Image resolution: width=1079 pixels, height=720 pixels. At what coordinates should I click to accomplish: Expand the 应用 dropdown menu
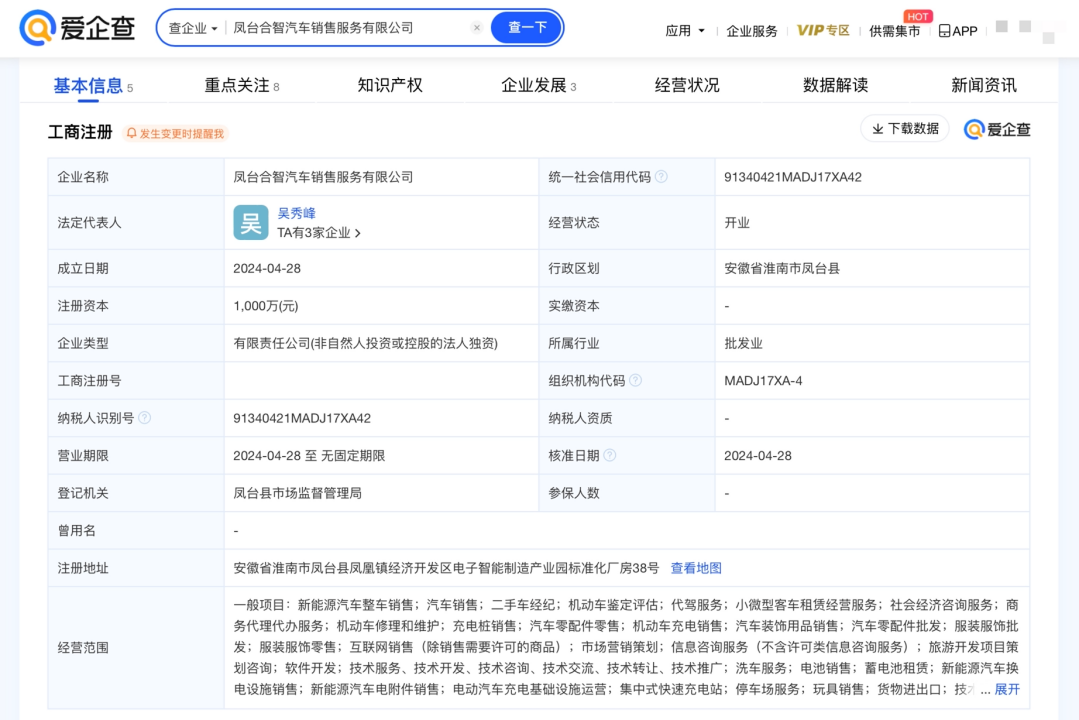(685, 31)
